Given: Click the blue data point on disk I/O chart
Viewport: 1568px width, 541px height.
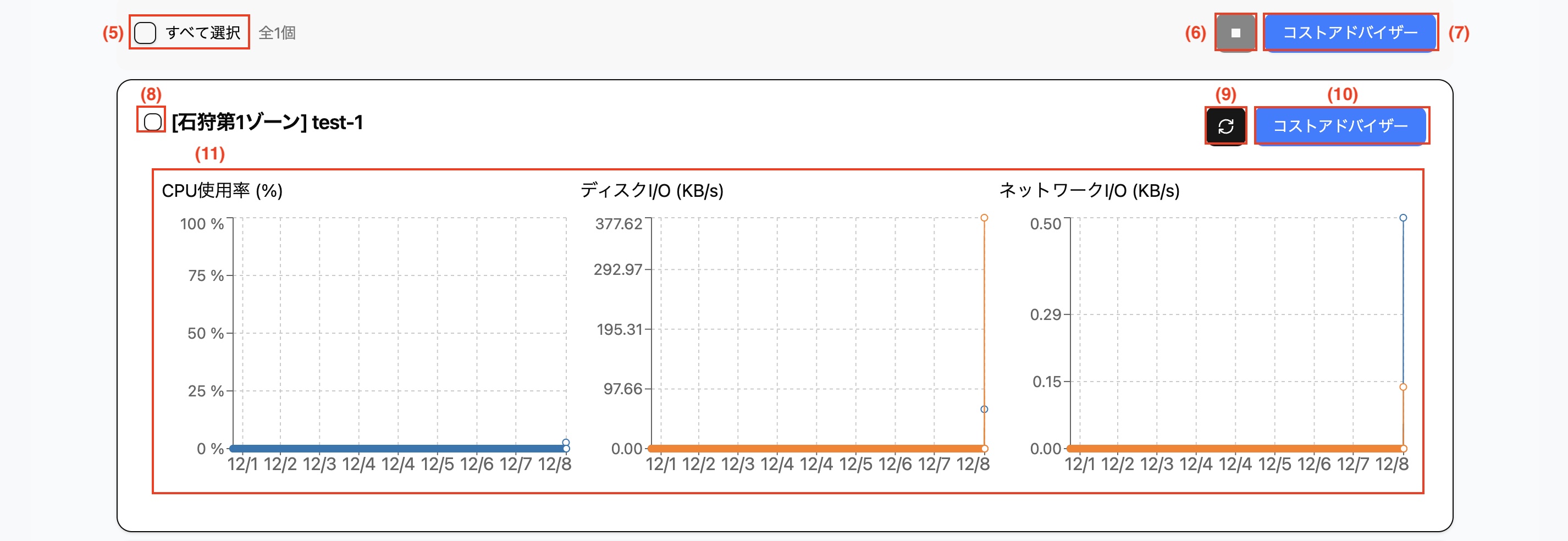Looking at the screenshot, I should point(984,410).
